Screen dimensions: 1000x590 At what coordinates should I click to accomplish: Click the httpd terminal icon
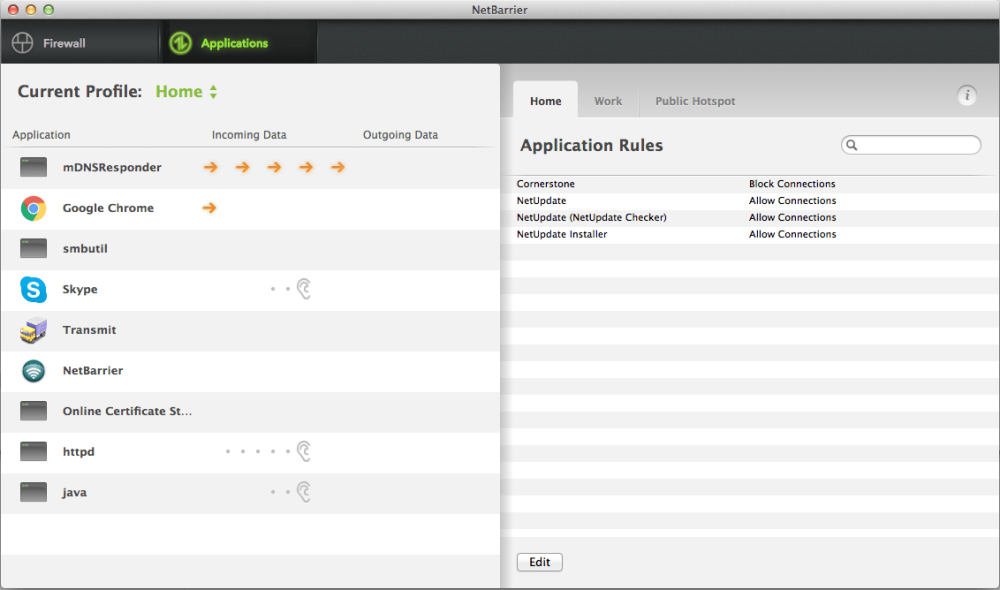tap(33, 452)
